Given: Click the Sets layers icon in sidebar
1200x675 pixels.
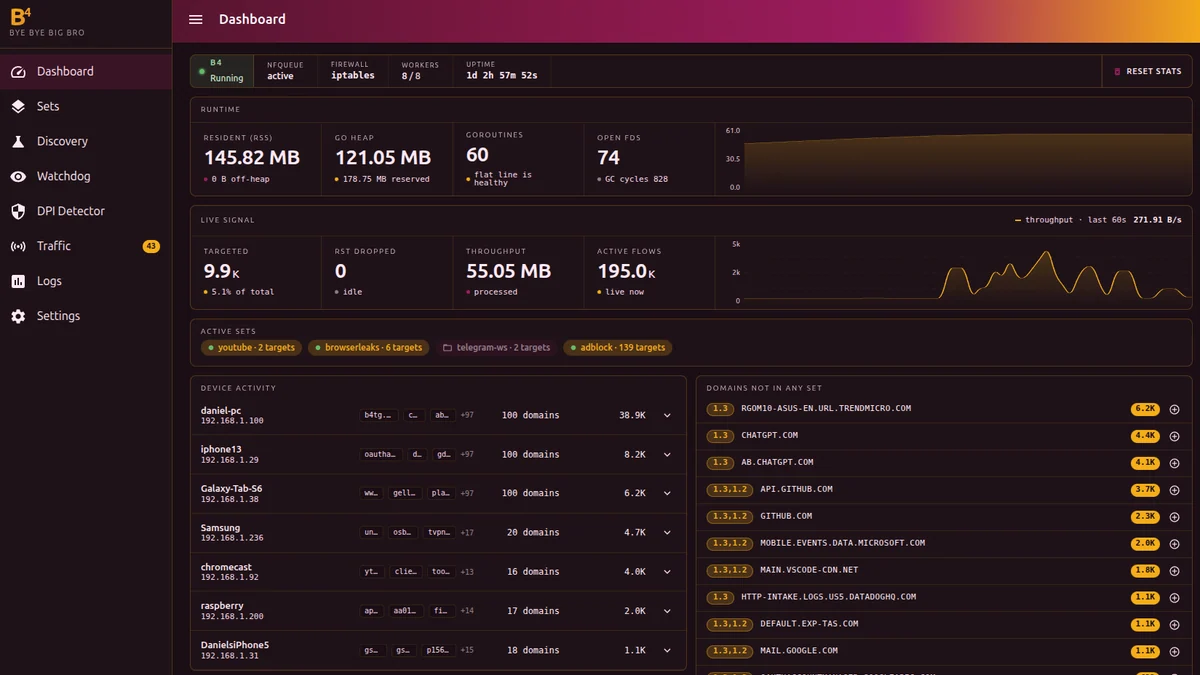Looking at the screenshot, I should pyautogui.click(x=18, y=107).
